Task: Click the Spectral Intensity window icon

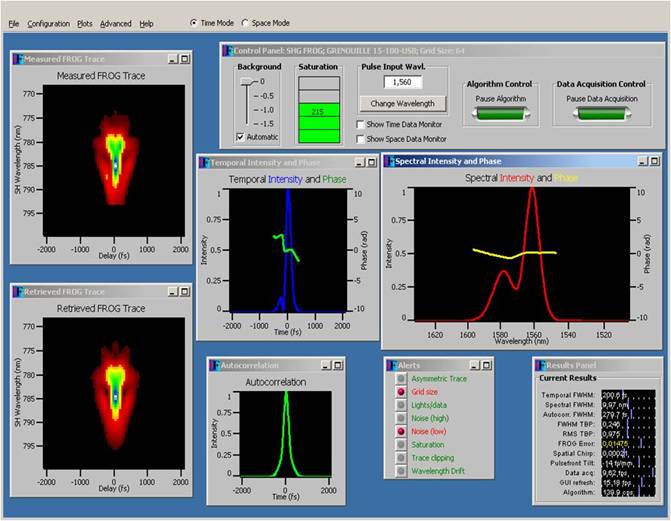Action: 390,161
